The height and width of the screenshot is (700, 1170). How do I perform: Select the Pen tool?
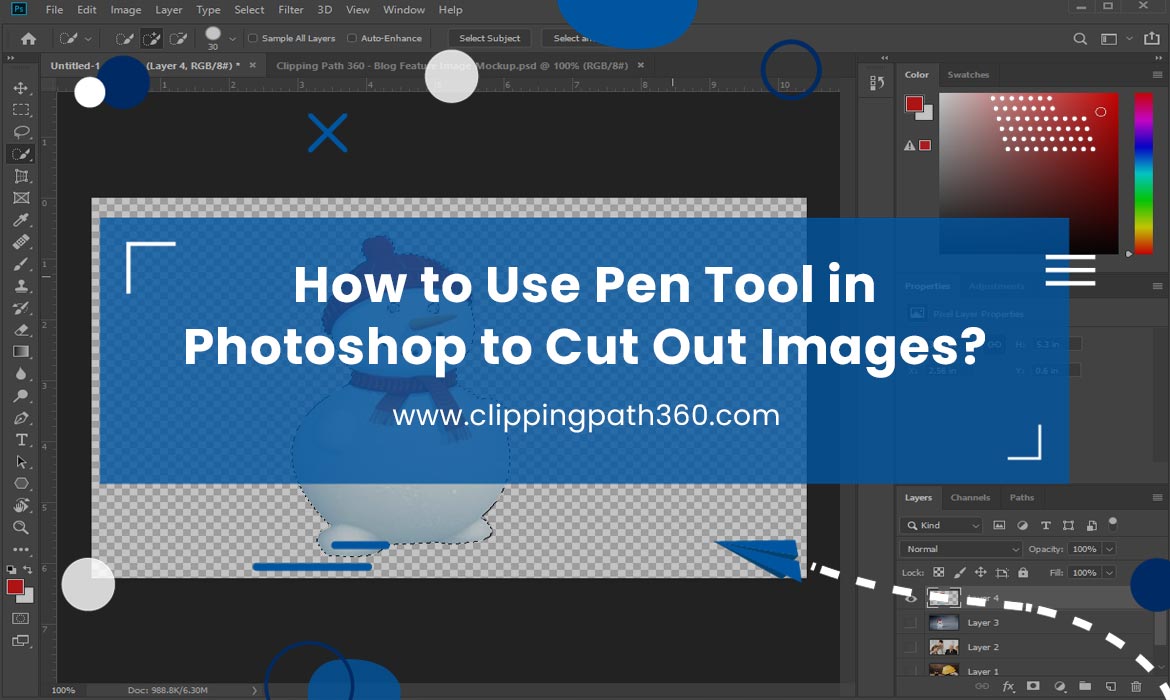tap(21, 418)
